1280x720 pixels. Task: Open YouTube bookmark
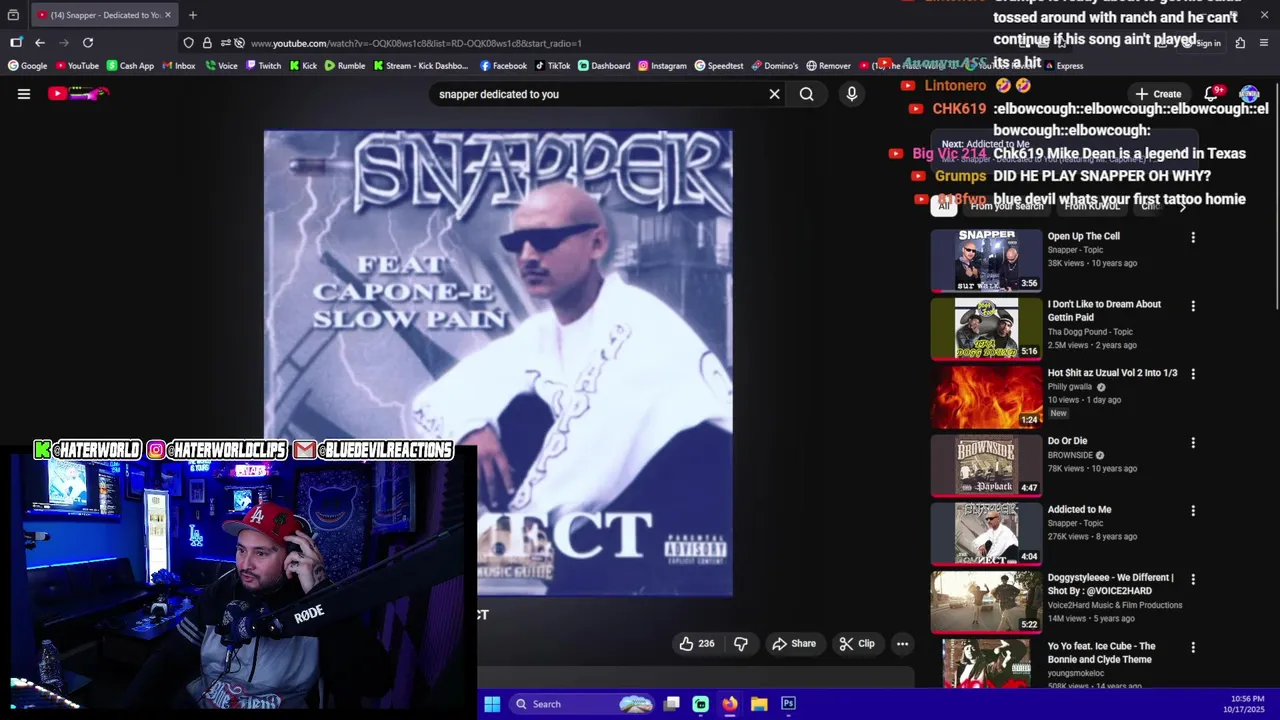pyautogui.click(x=77, y=66)
